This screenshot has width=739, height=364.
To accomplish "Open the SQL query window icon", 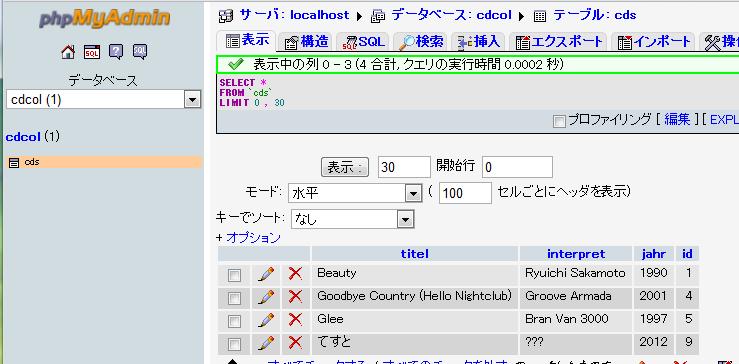I will coord(92,52).
